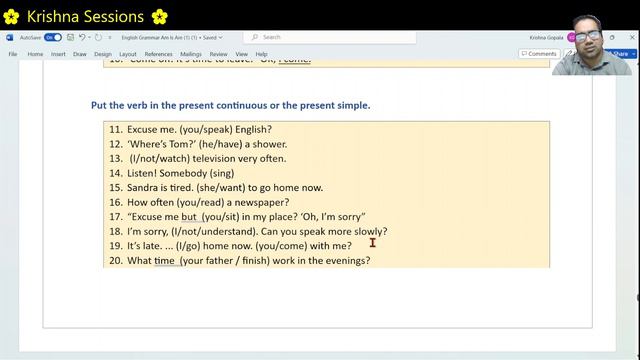The image size is (640, 360).
Task: Open the Insert ribbon tab
Action: (x=58, y=54)
